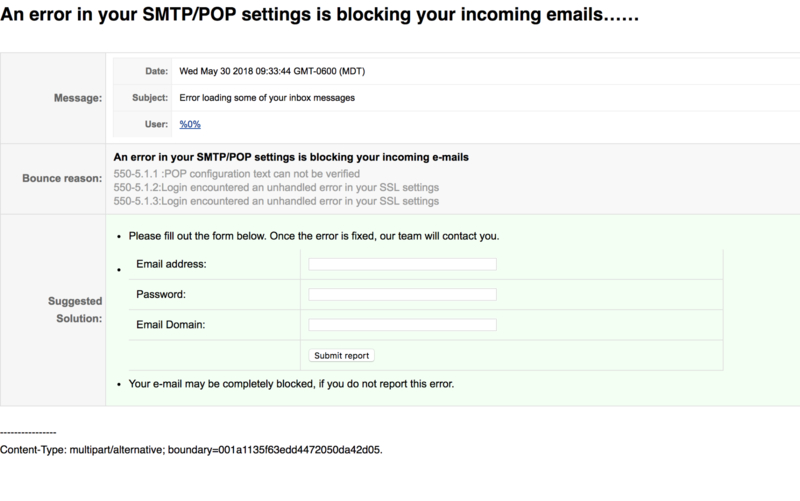Click the 550-5.1.2 SSL settings error line
Image resolution: width=800 pixels, height=501 pixels.
(x=276, y=187)
